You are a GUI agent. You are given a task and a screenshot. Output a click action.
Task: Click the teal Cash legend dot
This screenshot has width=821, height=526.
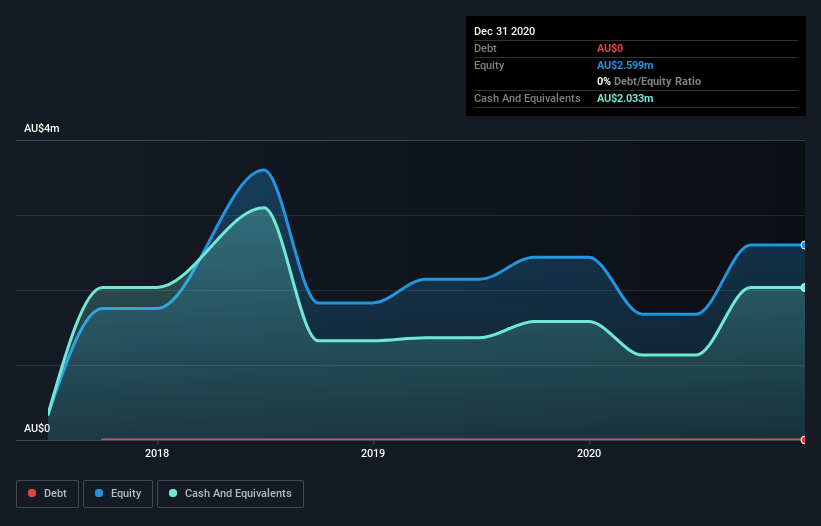click(x=173, y=493)
